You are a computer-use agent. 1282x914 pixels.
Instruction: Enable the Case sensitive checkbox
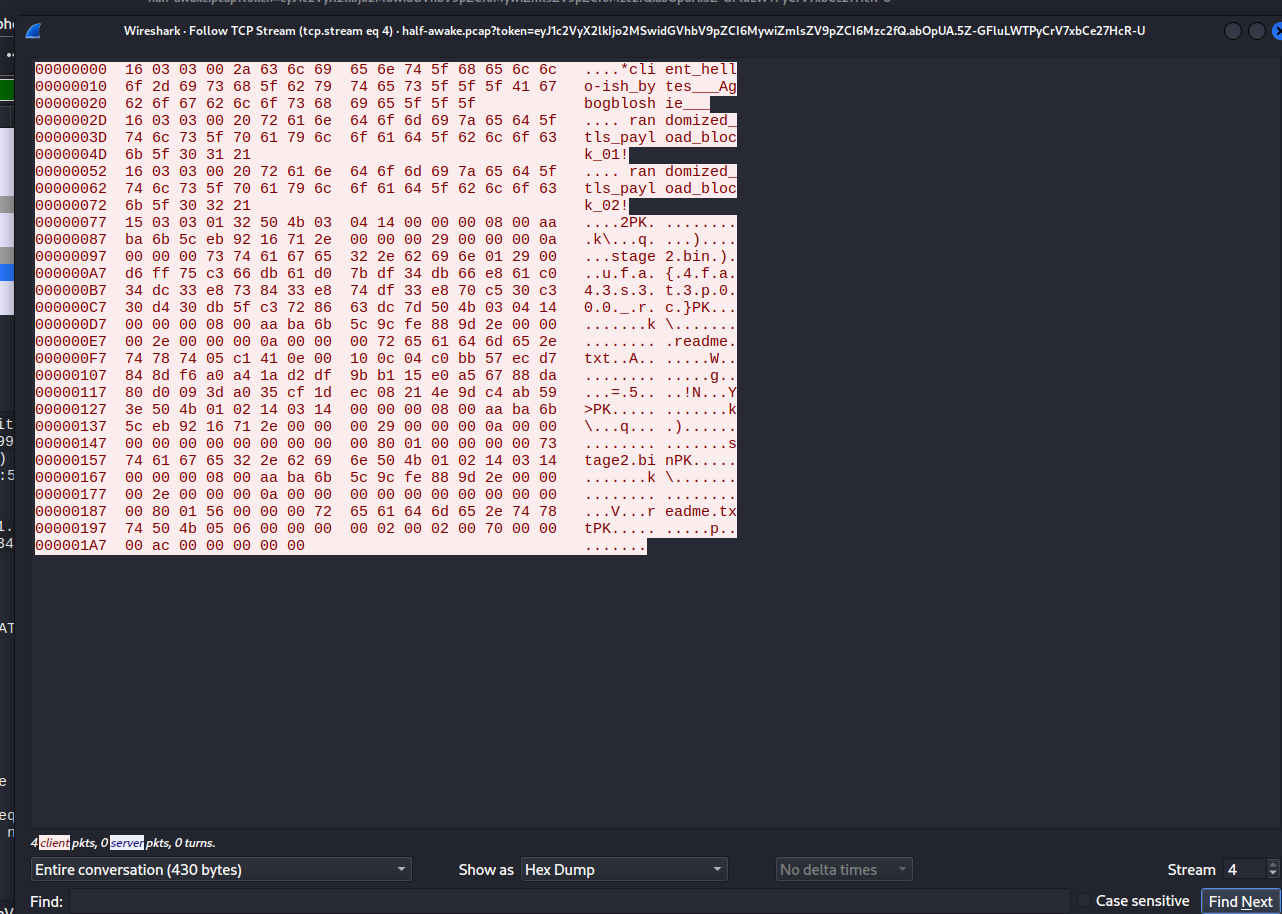pos(1083,901)
